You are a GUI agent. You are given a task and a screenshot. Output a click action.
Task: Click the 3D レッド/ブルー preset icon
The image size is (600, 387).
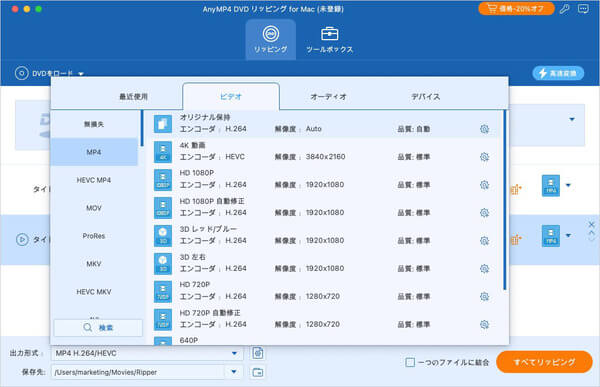(163, 235)
